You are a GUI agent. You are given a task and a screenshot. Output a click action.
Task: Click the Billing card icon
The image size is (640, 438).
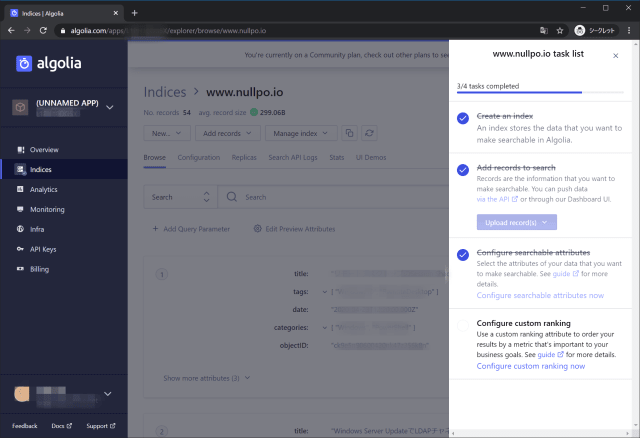(20, 269)
